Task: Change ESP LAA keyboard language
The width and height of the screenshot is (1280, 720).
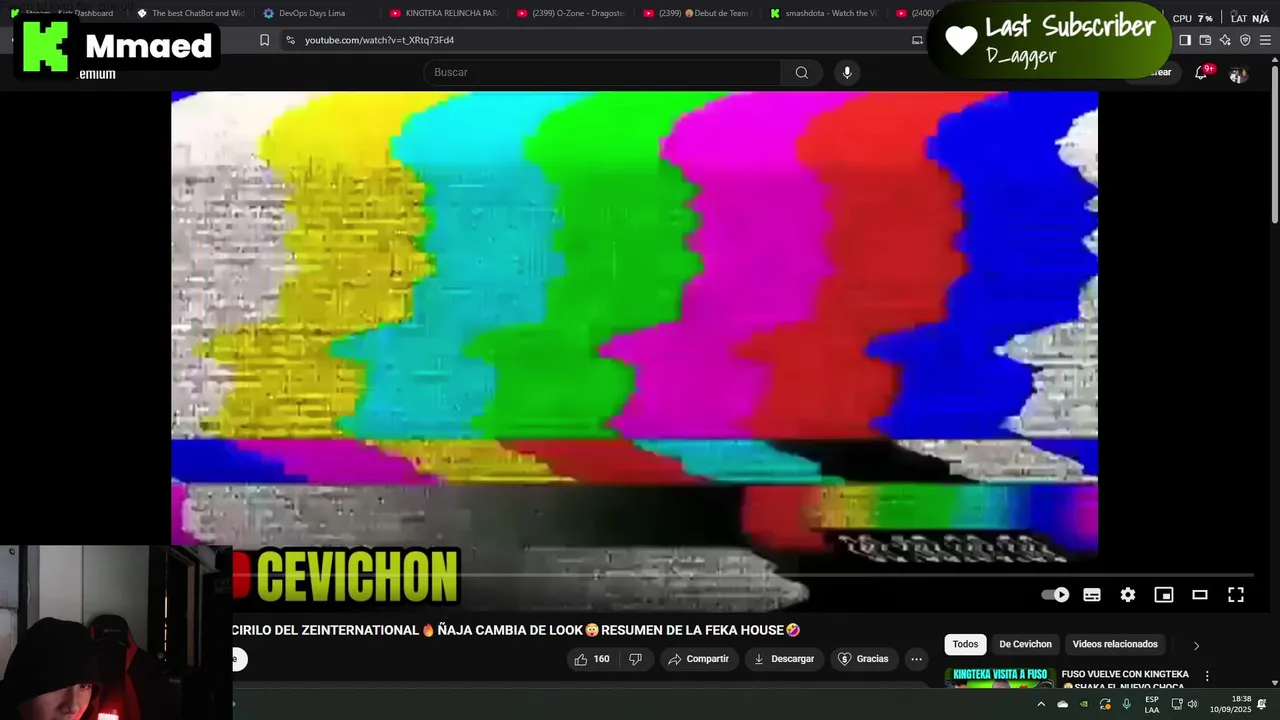Action: point(1152,704)
